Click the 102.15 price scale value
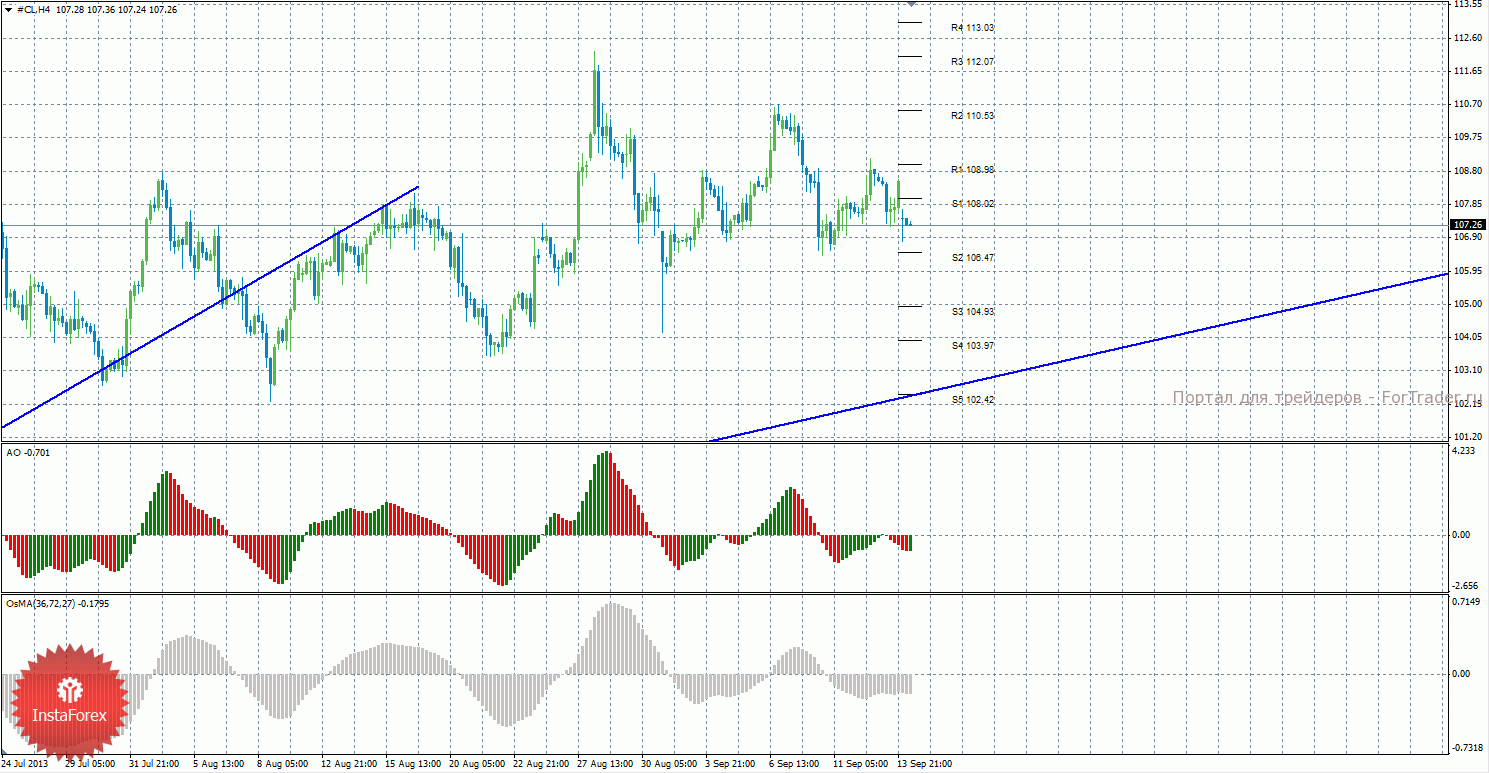The image size is (1489, 773). 1467,404
